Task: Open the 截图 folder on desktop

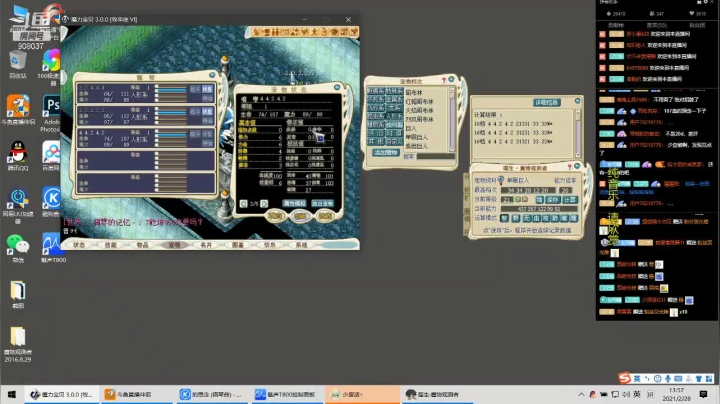Action: 18,294
